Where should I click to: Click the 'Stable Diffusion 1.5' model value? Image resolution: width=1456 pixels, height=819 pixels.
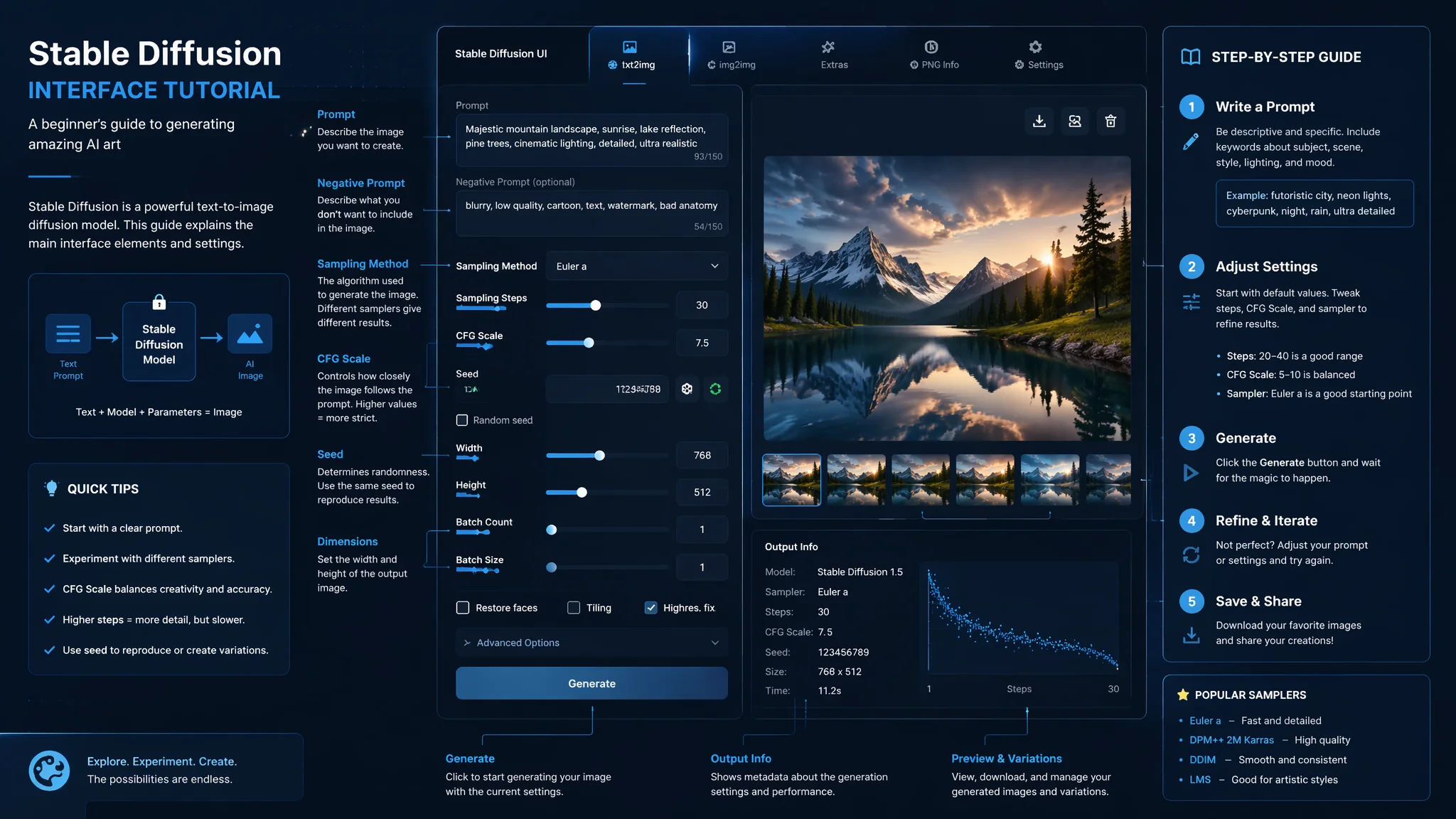click(x=860, y=572)
